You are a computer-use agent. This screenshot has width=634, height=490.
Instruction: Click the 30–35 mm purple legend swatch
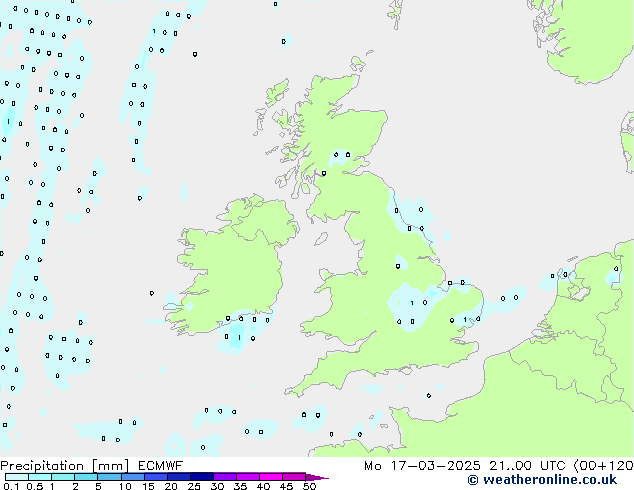click(x=225, y=477)
